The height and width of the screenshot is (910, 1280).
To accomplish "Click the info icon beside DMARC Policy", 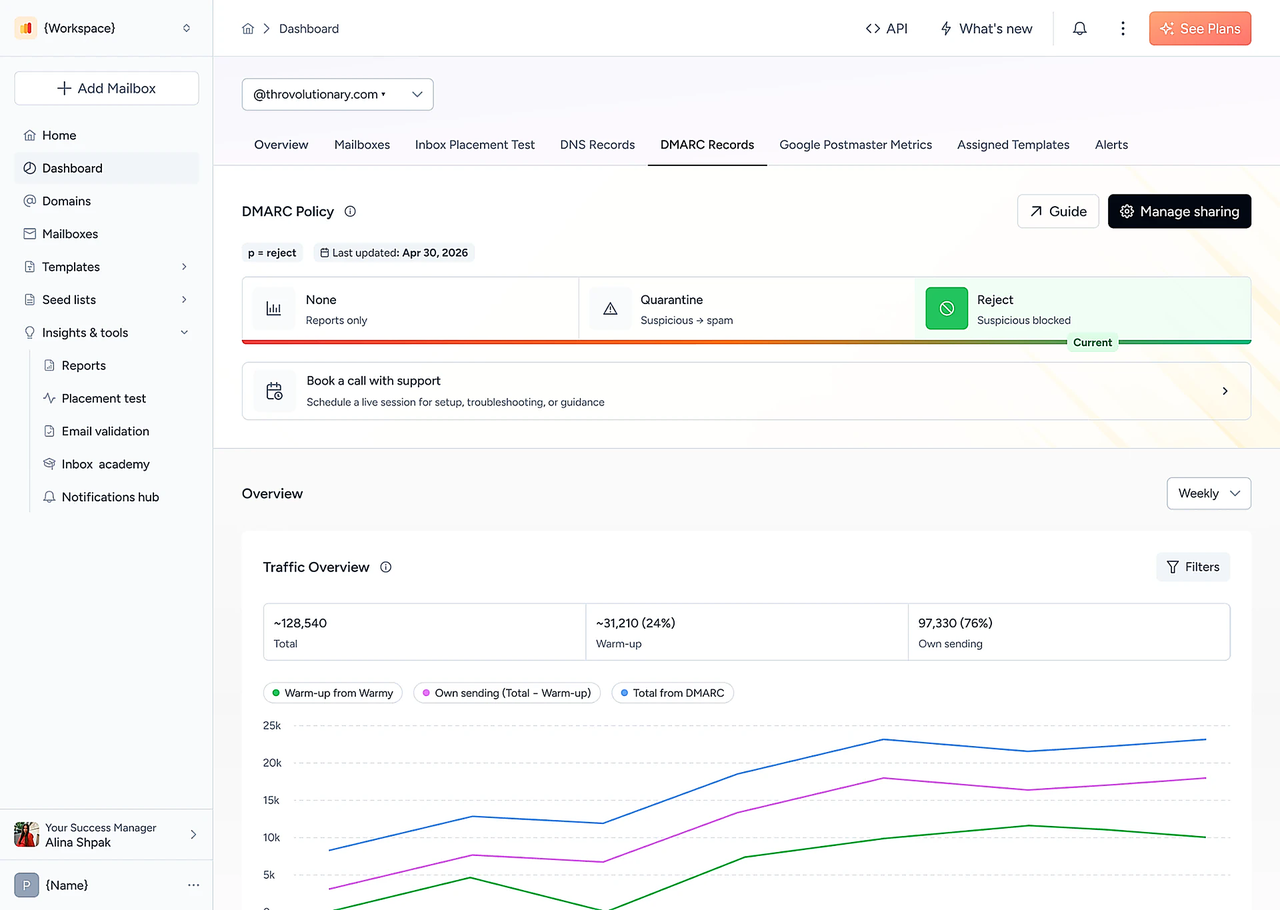I will click(x=350, y=211).
